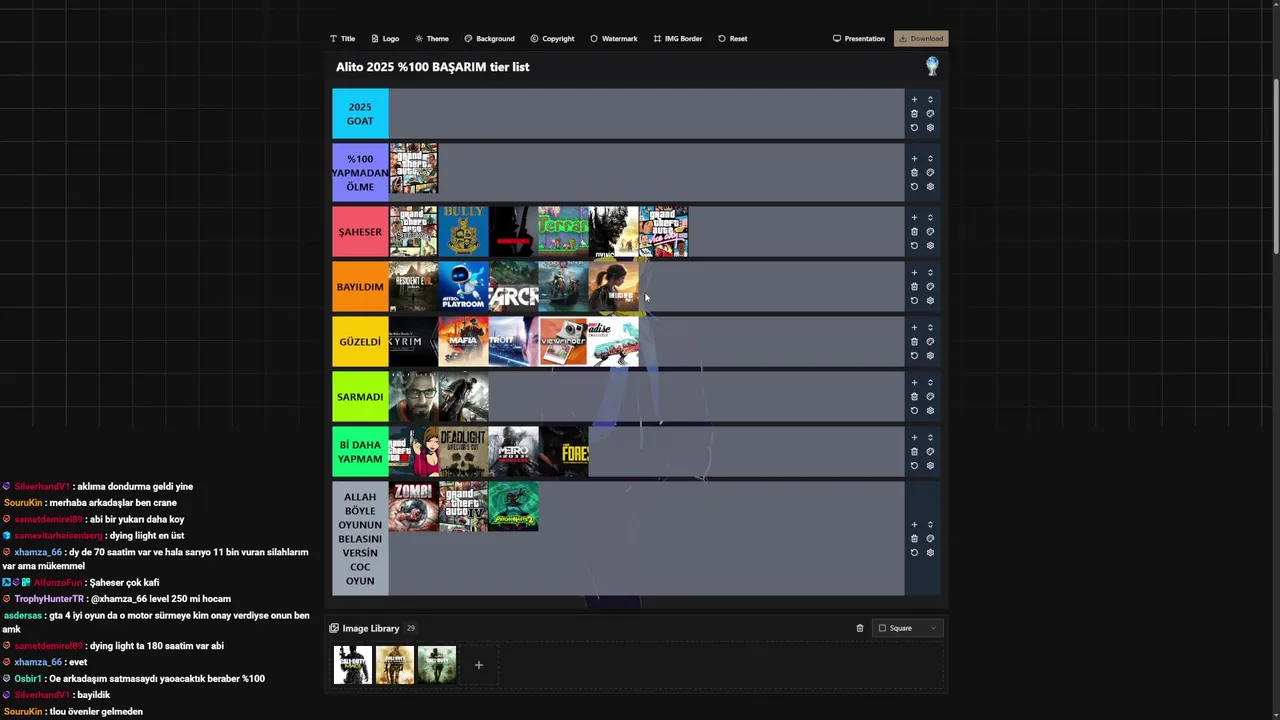Click the plus icon on the ŞAHESER row
The width and height of the screenshot is (1280, 720).
click(914, 218)
